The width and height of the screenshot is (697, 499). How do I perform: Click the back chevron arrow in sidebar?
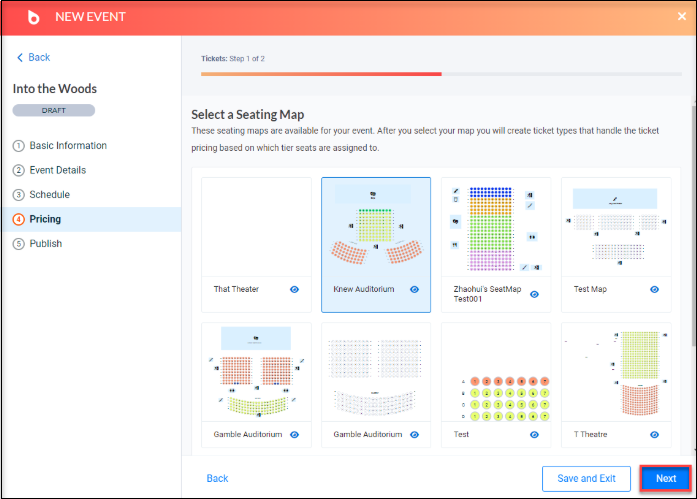point(20,57)
